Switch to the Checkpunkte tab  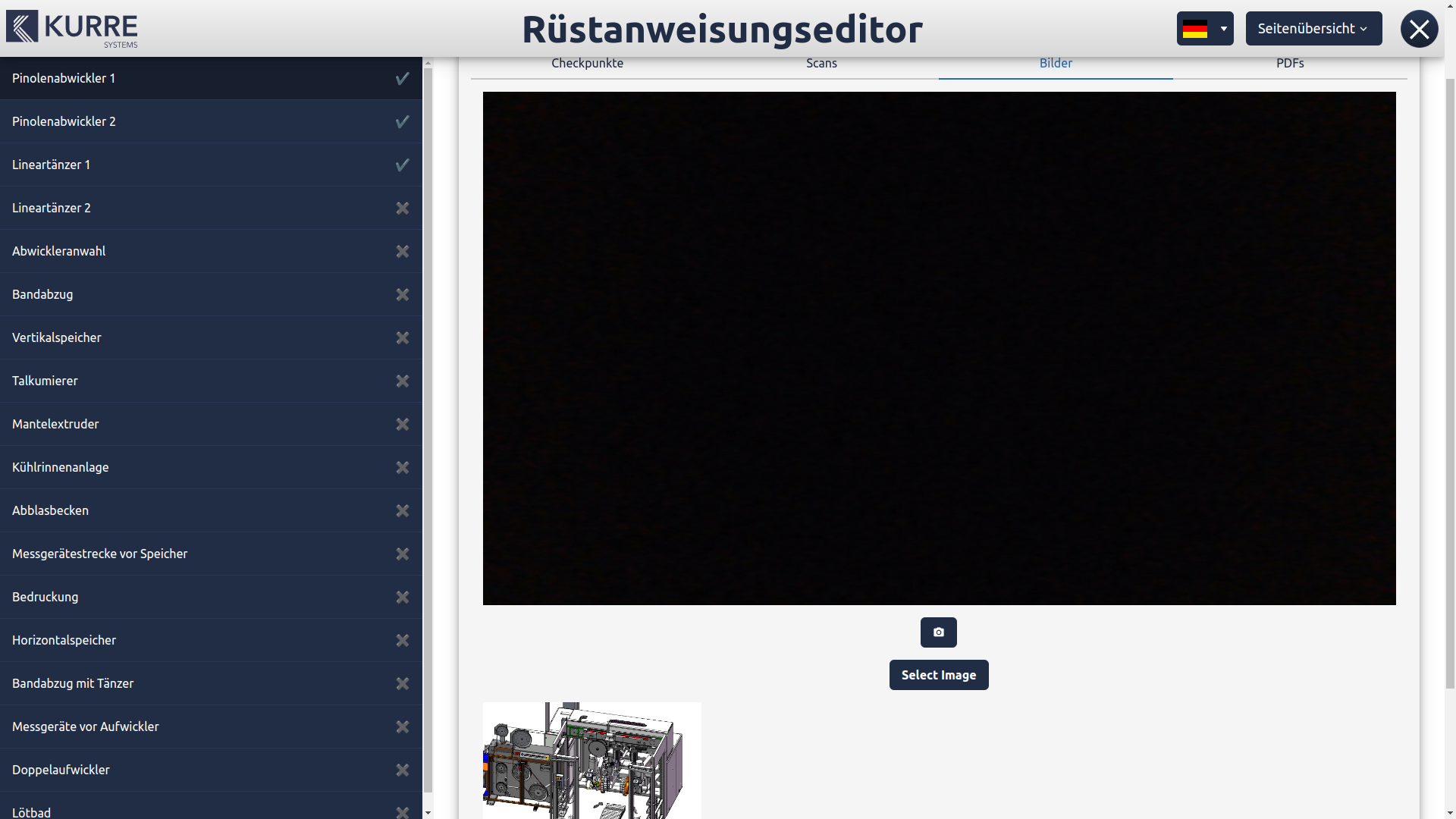pyautogui.click(x=587, y=64)
